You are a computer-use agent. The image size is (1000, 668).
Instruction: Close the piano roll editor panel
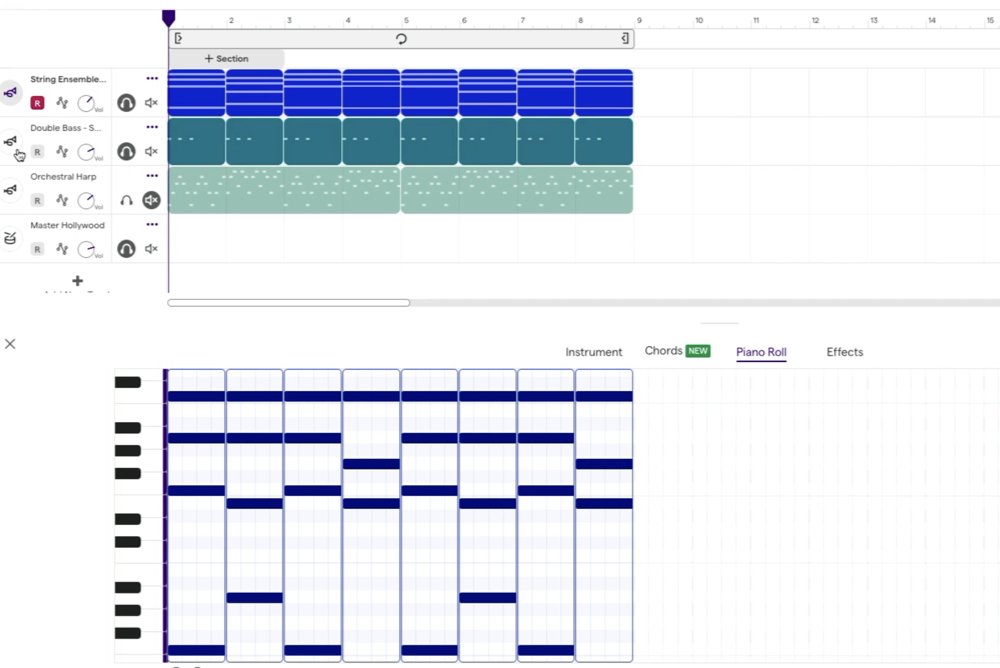pyautogui.click(x=10, y=344)
